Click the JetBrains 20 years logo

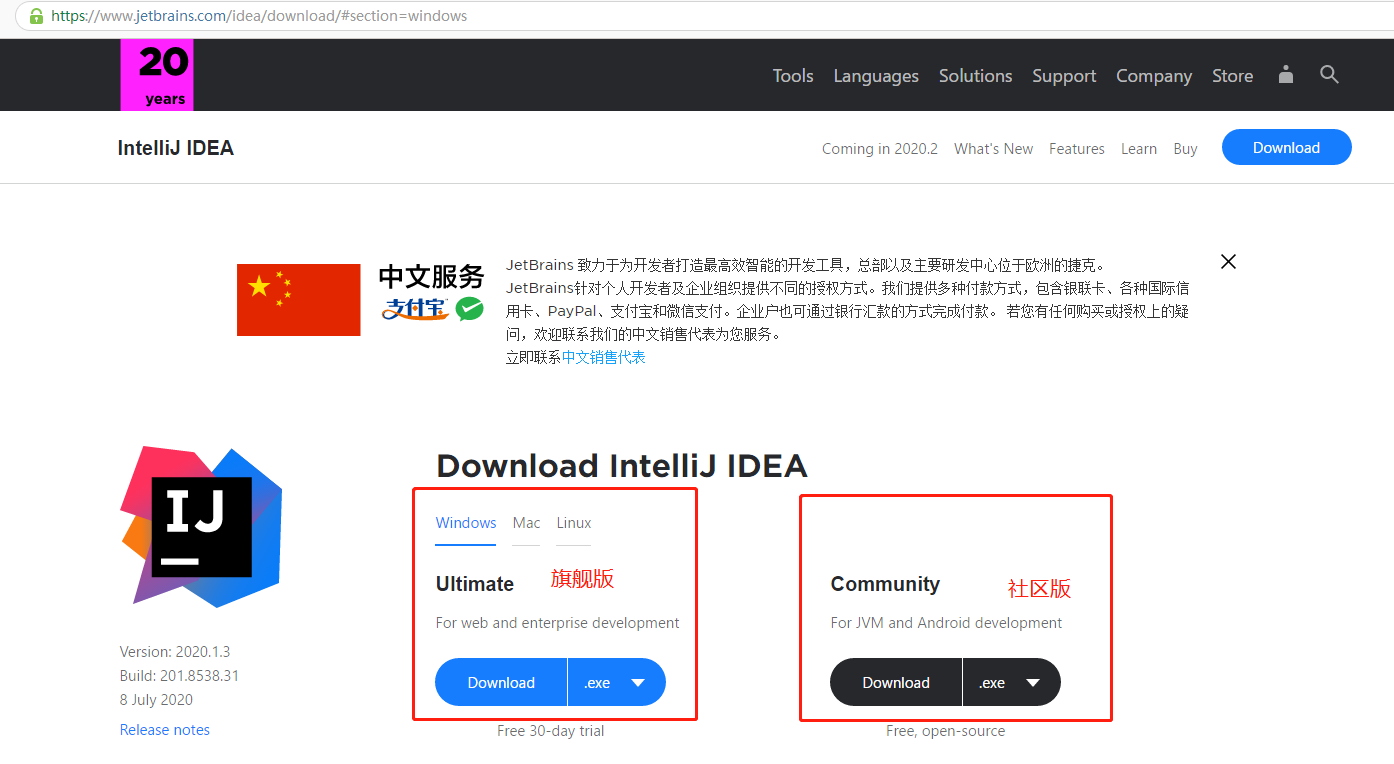pyautogui.click(x=156, y=74)
